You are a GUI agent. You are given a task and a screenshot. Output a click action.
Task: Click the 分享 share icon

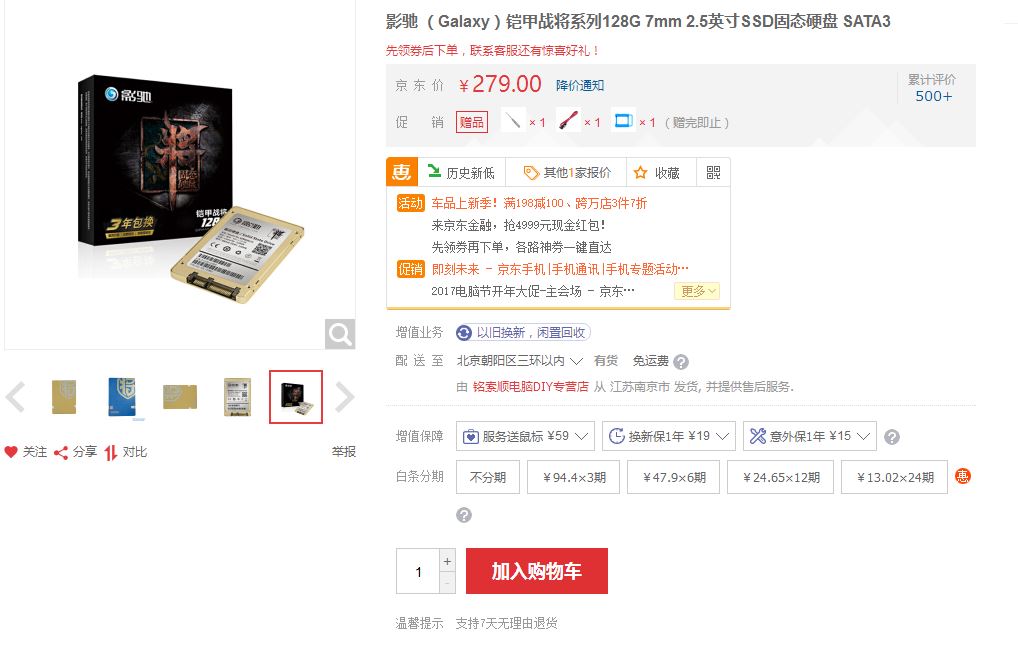(x=61, y=453)
